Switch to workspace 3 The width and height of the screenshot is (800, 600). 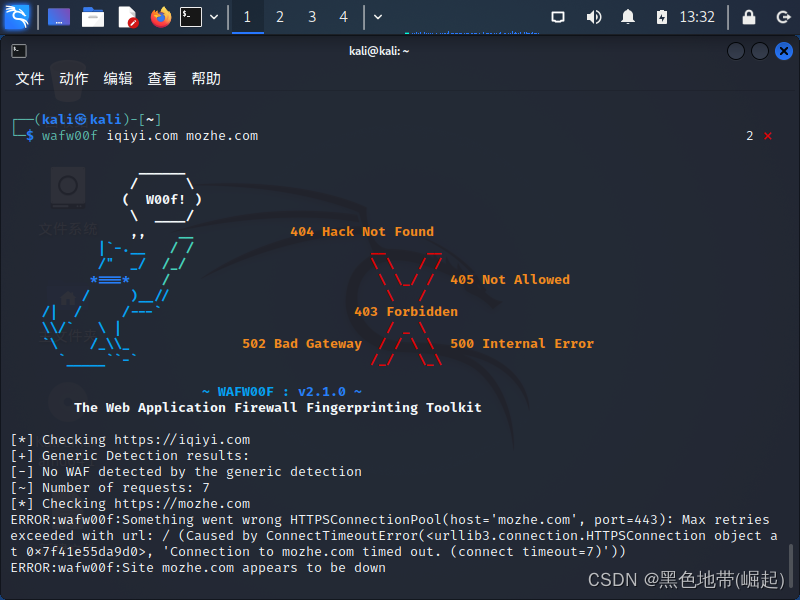tap(312, 17)
